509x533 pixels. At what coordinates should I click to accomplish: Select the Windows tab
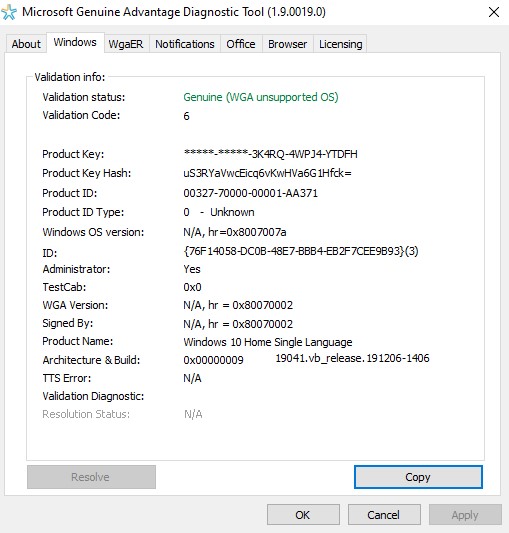[75, 42]
